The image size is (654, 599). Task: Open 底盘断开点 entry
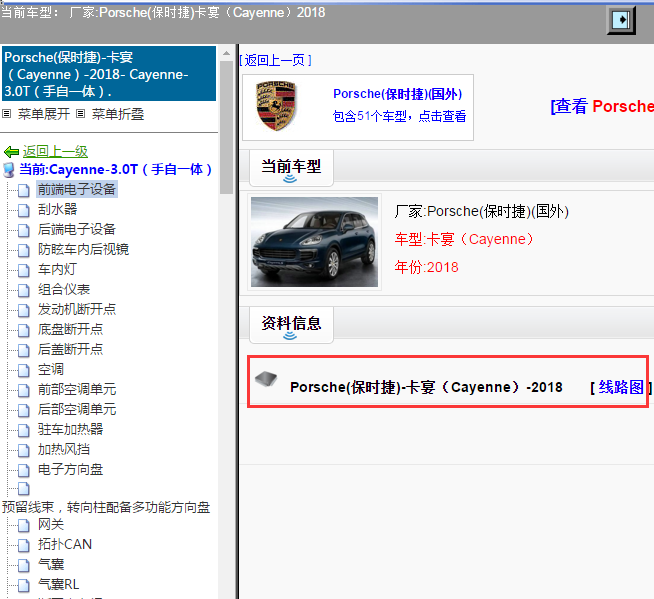click(70, 330)
